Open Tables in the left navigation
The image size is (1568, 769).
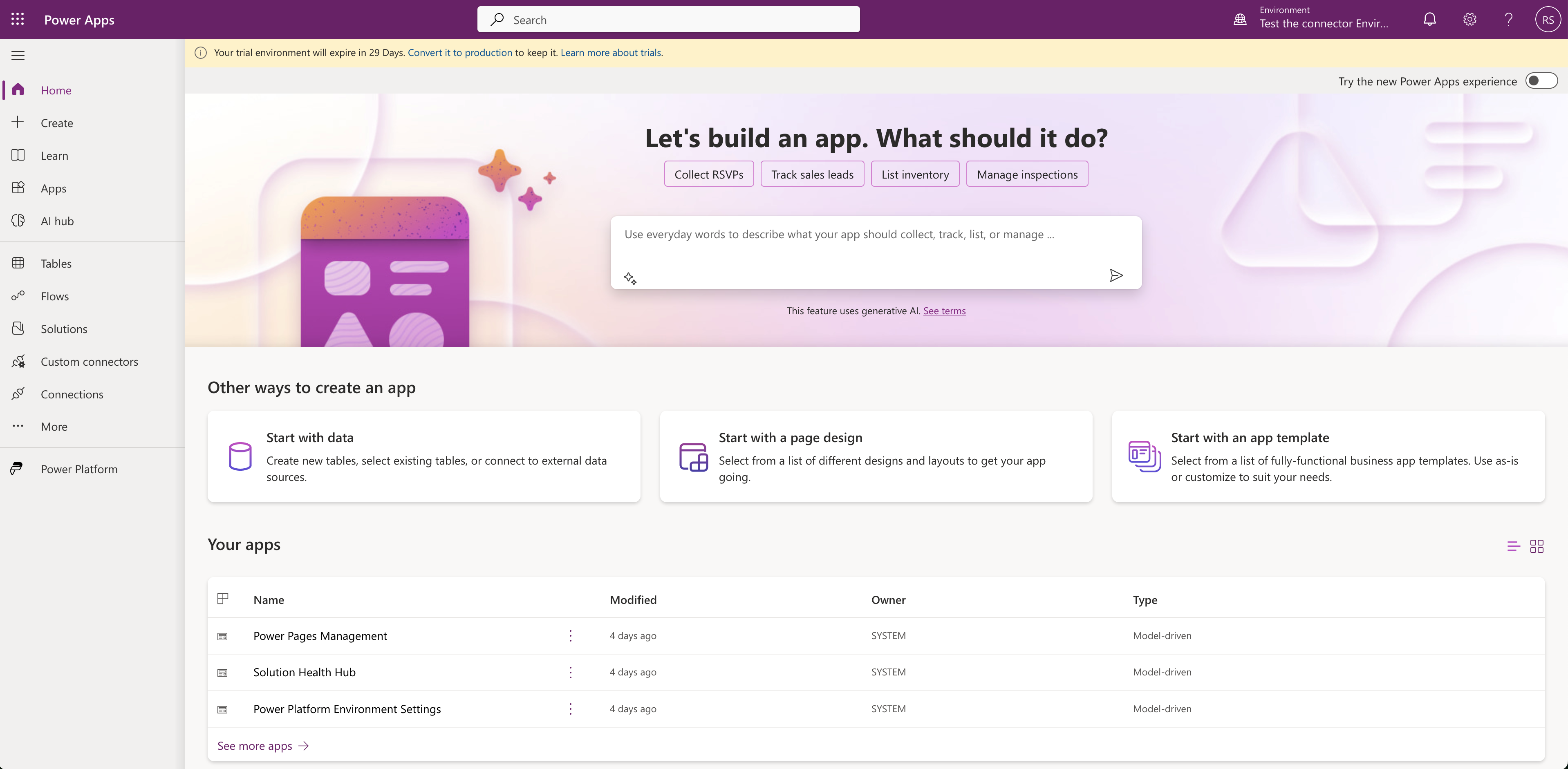56,264
